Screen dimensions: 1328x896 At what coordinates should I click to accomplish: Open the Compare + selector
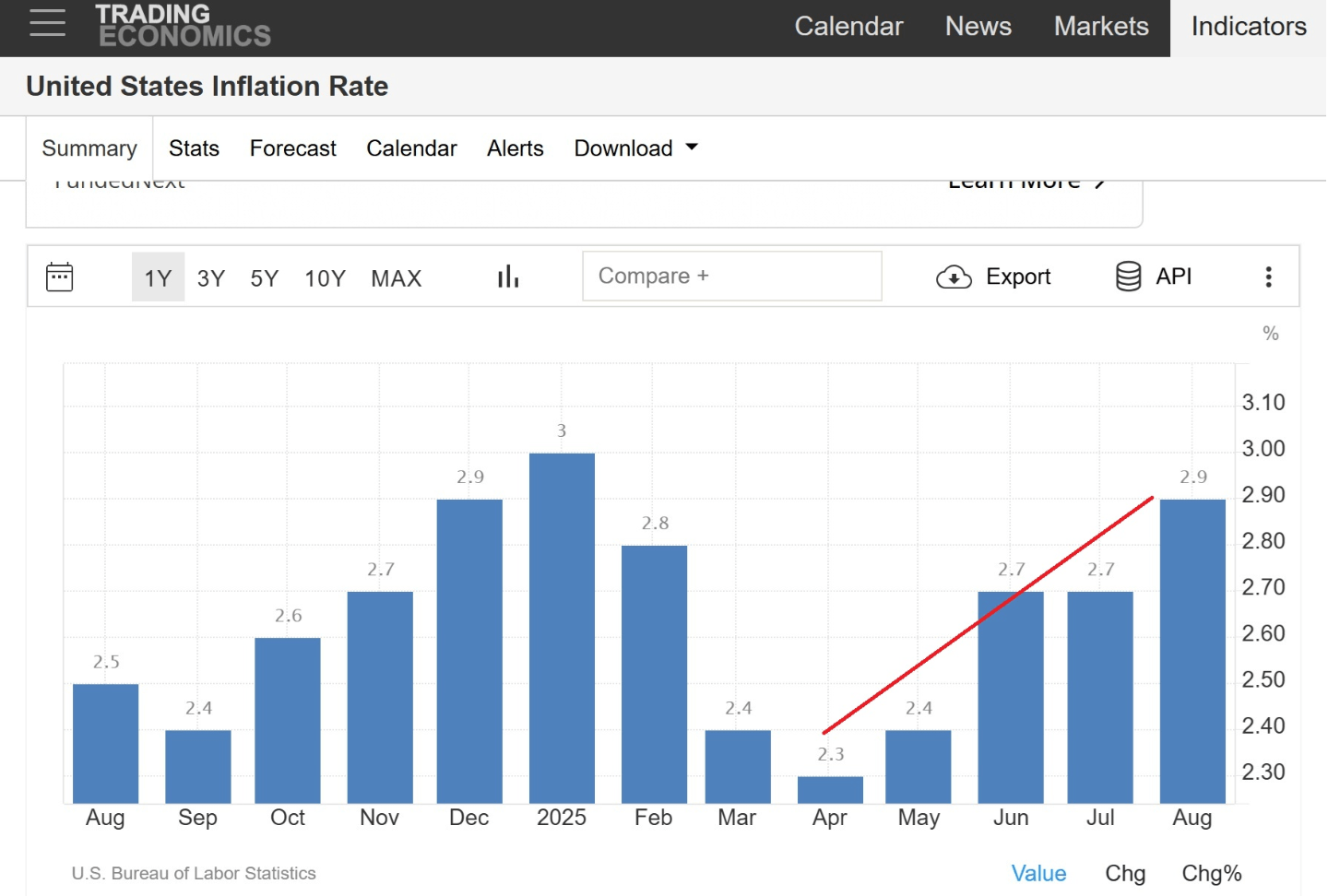(731, 276)
